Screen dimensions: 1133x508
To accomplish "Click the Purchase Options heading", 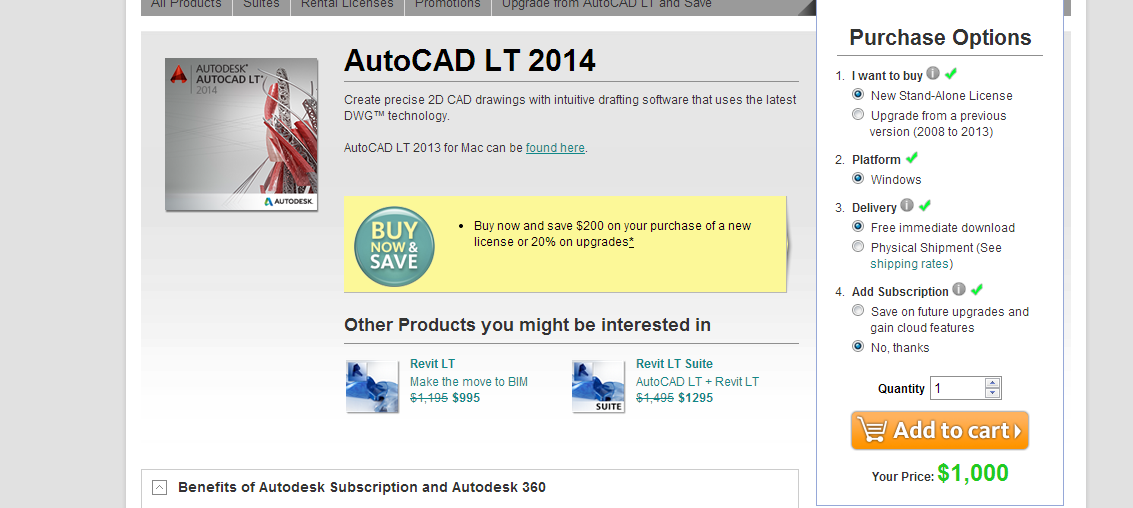I will 940,38.
